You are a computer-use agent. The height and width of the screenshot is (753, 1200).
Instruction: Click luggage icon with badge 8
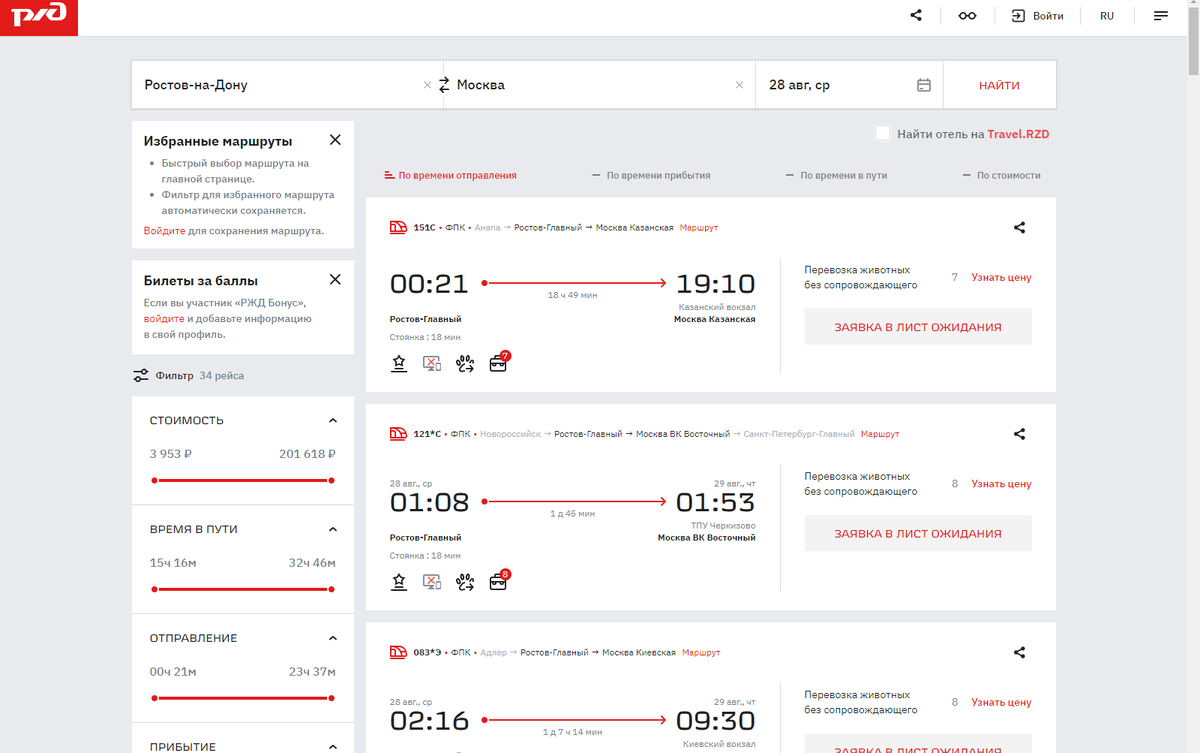pyautogui.click(x=499, y=580)
